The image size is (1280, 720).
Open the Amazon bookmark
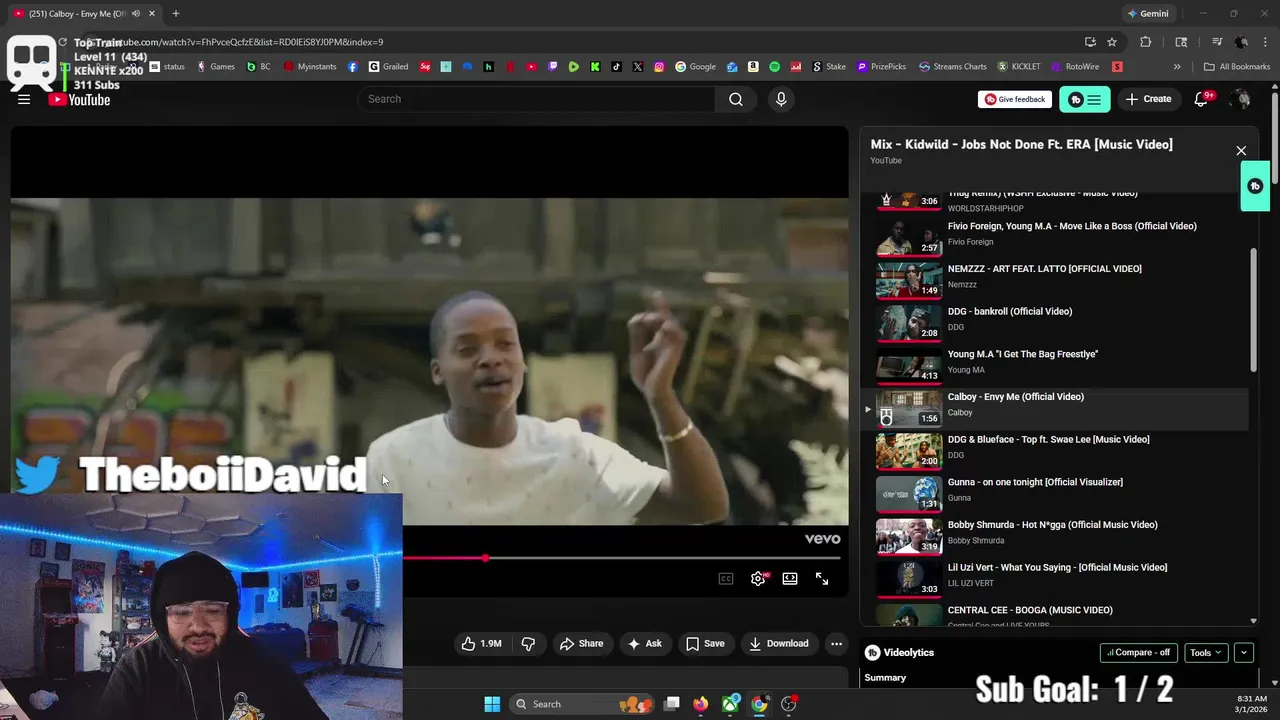[x=753, y=67]
